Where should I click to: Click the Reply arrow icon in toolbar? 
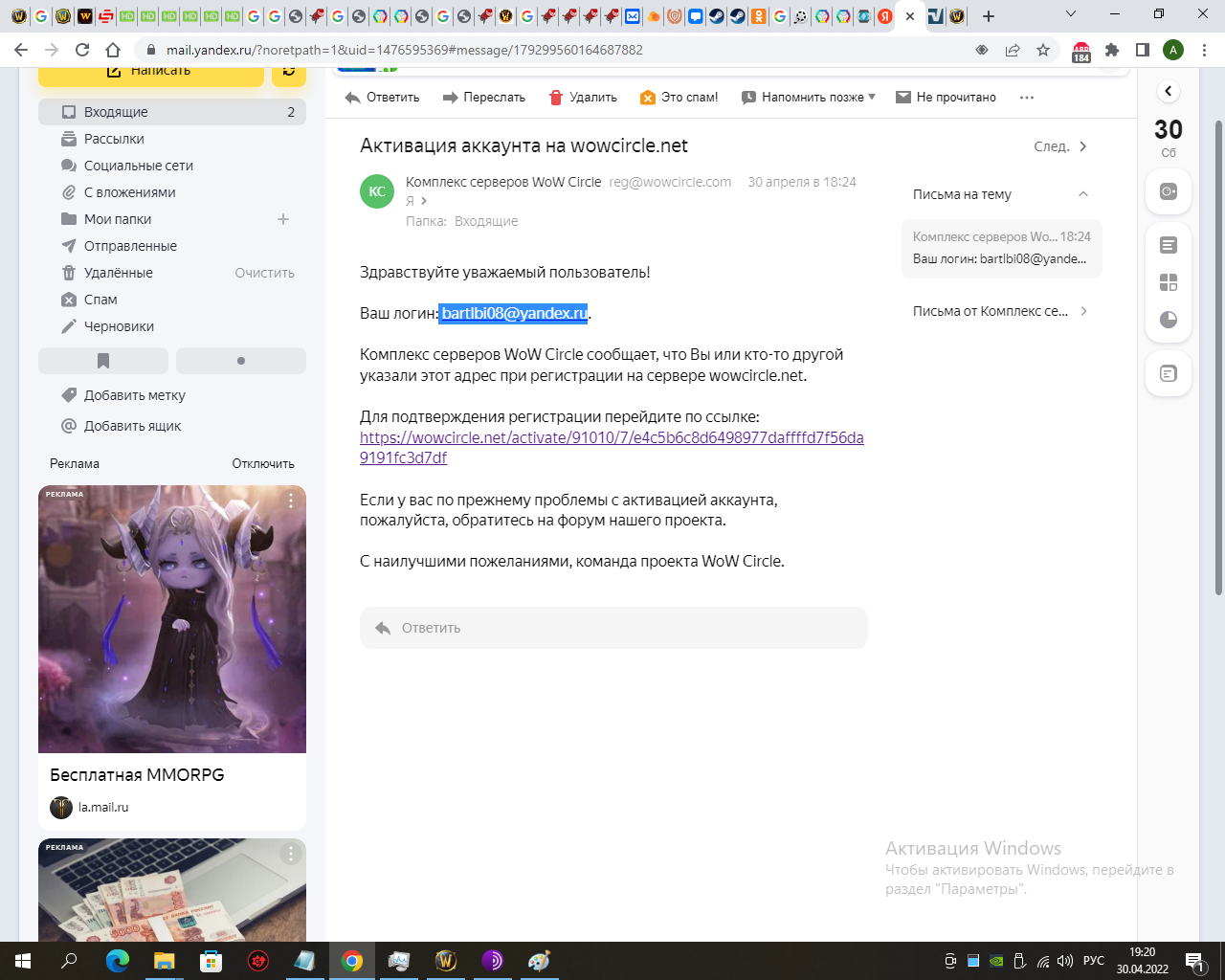[x=353, y=98]
